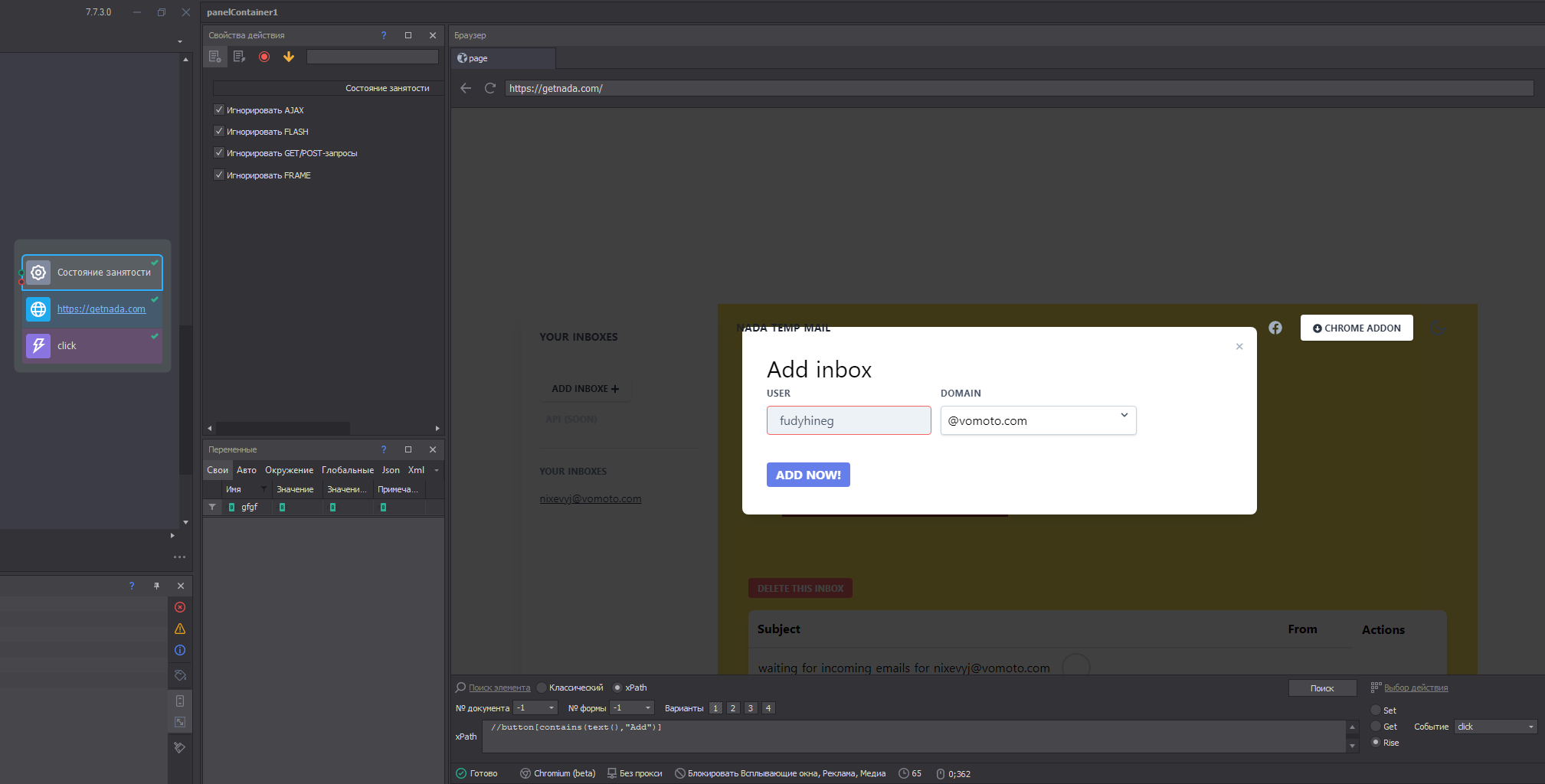Toggle Игнорировать FLASH checkbox

(x=219, y=131)
